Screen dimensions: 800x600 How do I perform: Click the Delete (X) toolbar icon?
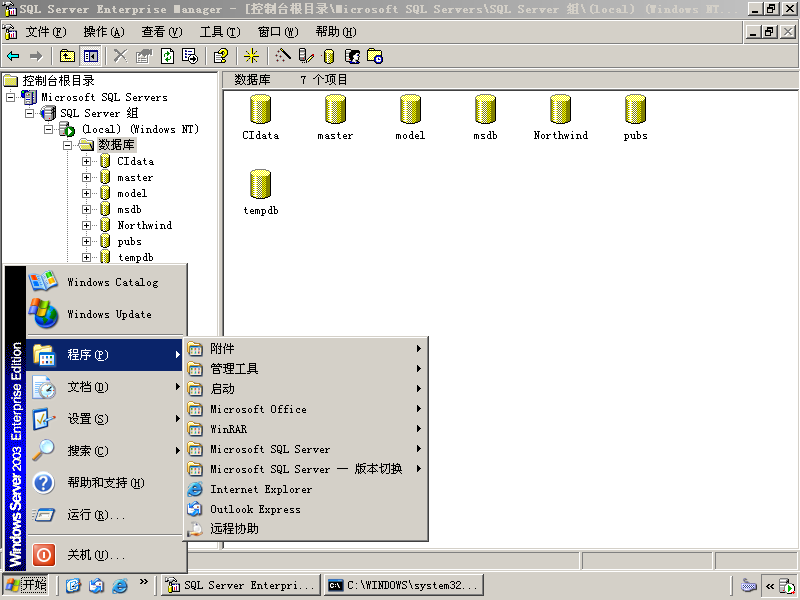(x=120, y=56)
